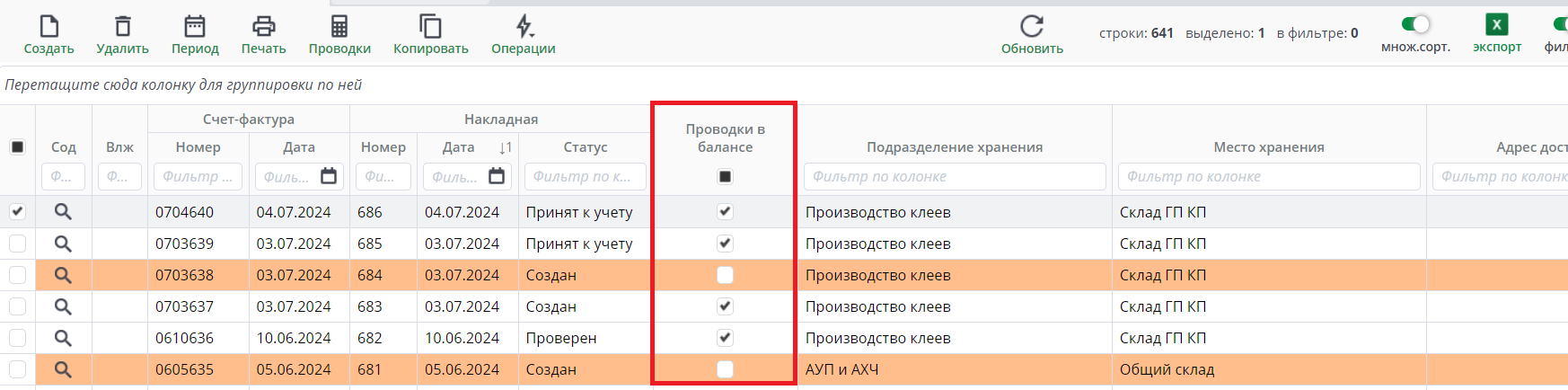Viewport: 1568px width, 390px height.
Task: Sort by the Статус column header
Action: tap(585, 147)
